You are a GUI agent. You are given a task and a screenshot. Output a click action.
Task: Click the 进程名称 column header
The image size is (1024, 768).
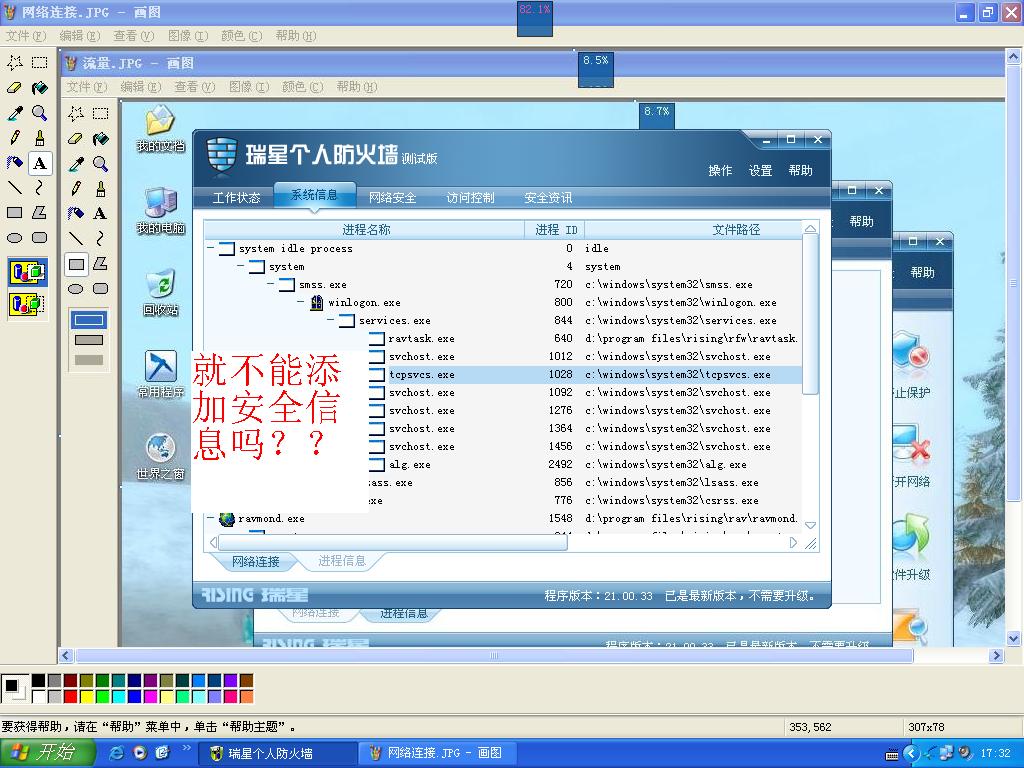pyautogui.click(x=364, y=229)
